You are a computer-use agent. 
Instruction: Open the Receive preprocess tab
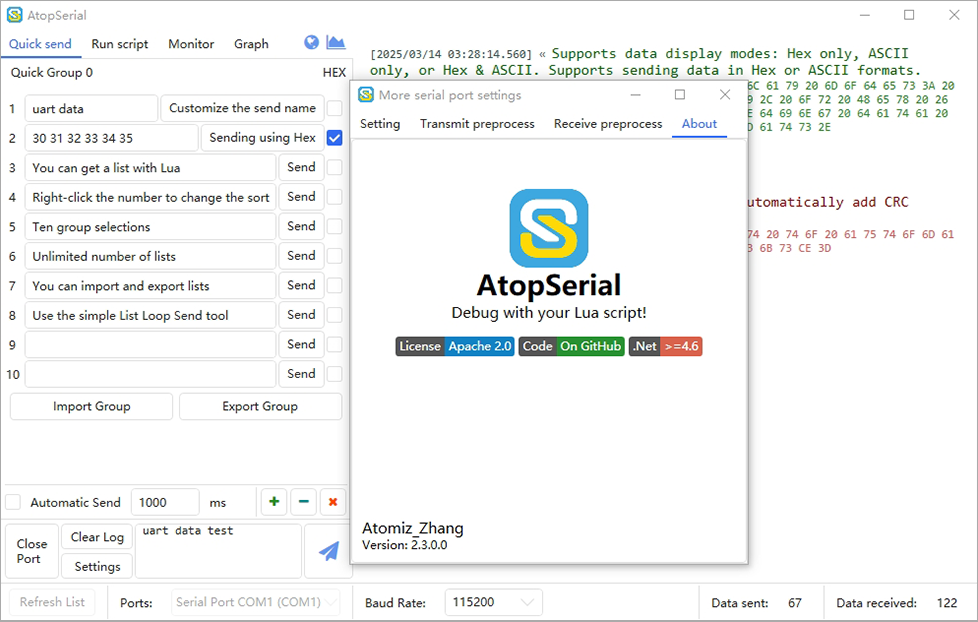coord(608,124)
